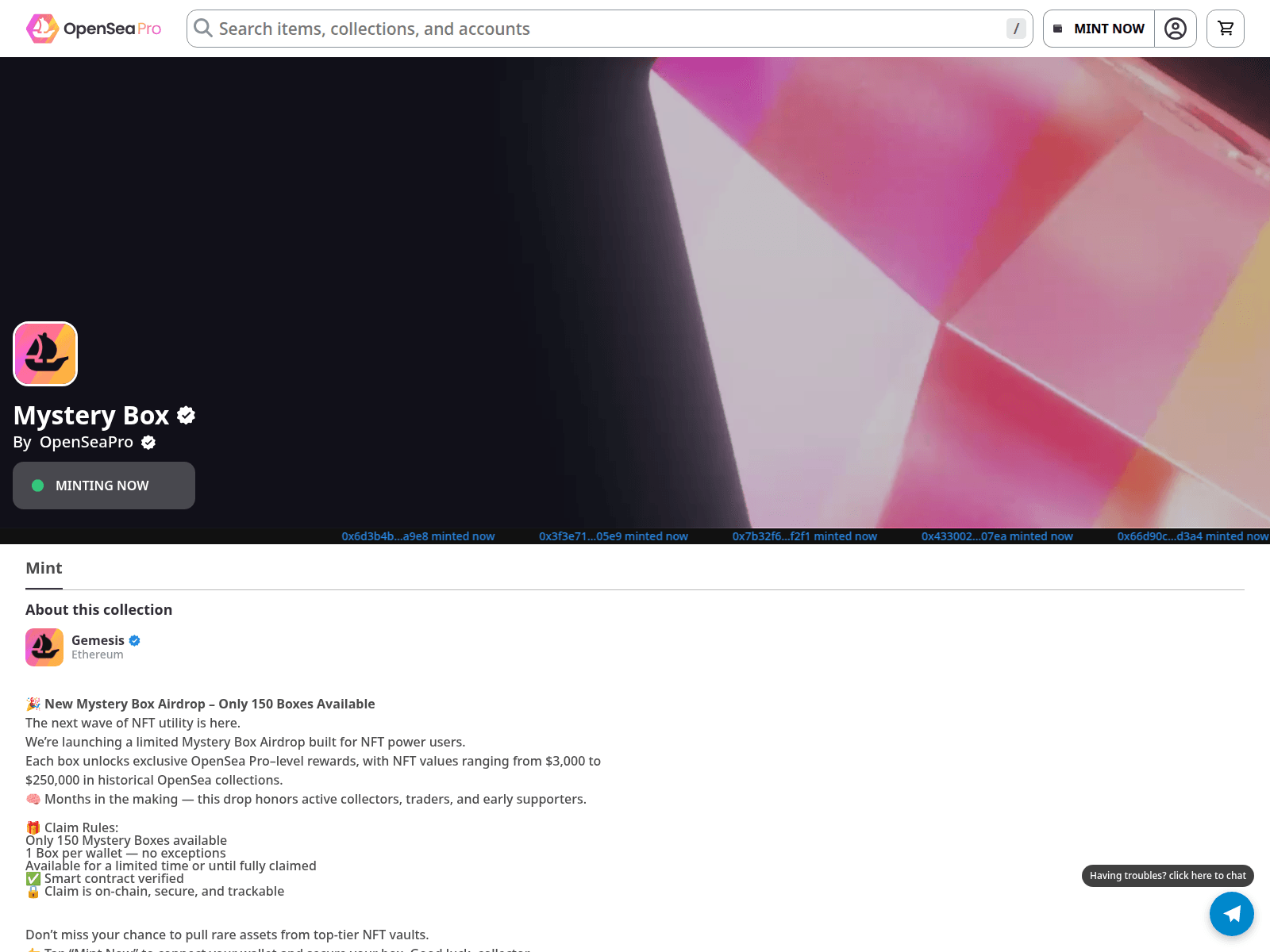The height and width of the screenshot is (952, 1270).
Task: Click the slash shortcut key hint
Action: click(x=1016, y=29)
